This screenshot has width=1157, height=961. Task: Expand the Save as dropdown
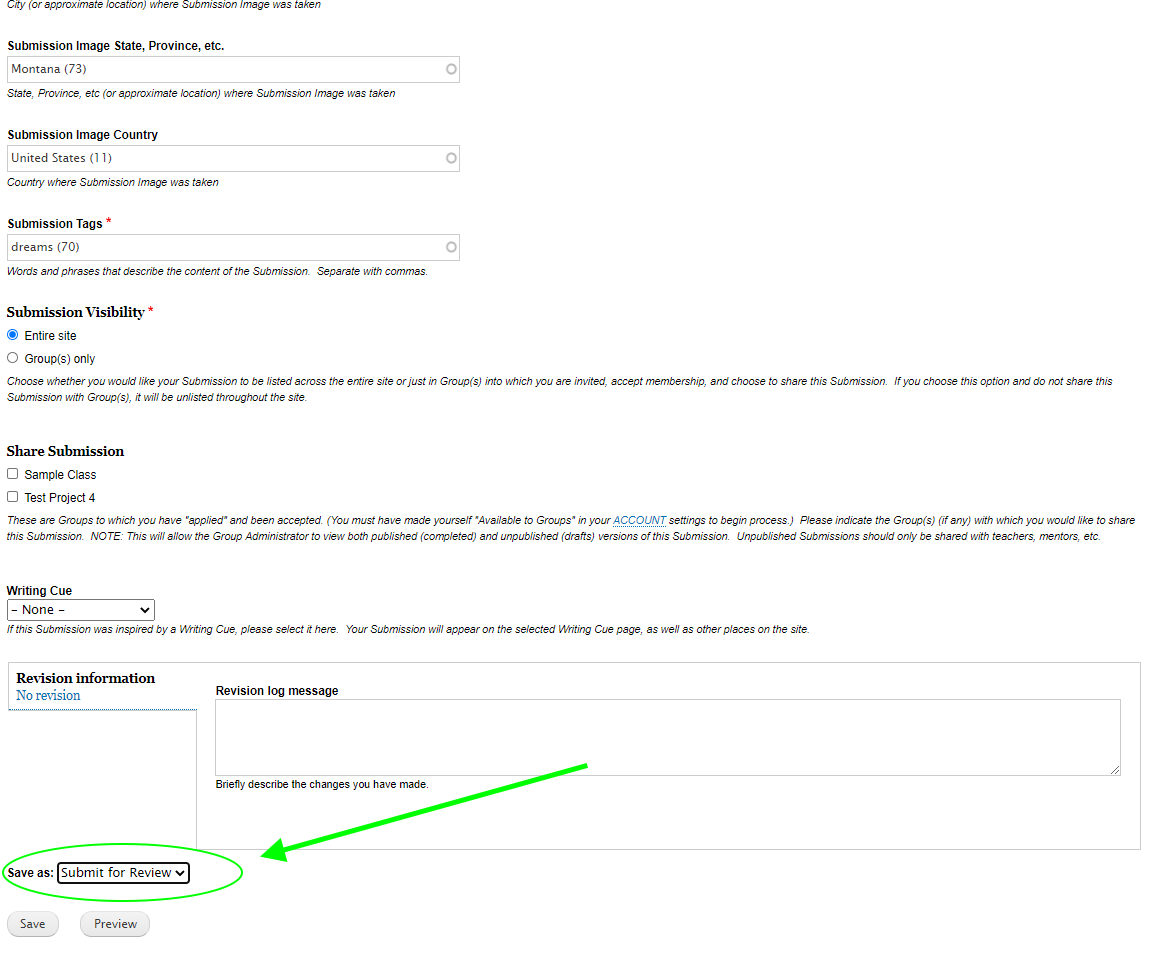tap(123, 873)
